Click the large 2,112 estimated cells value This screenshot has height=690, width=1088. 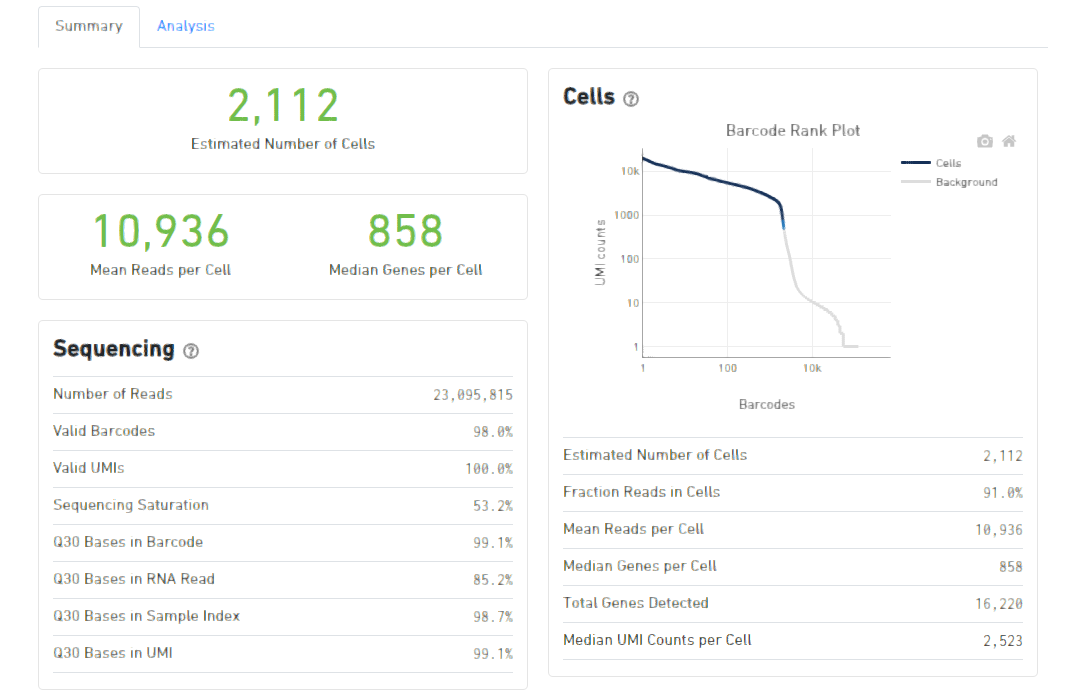click(283, 106)
